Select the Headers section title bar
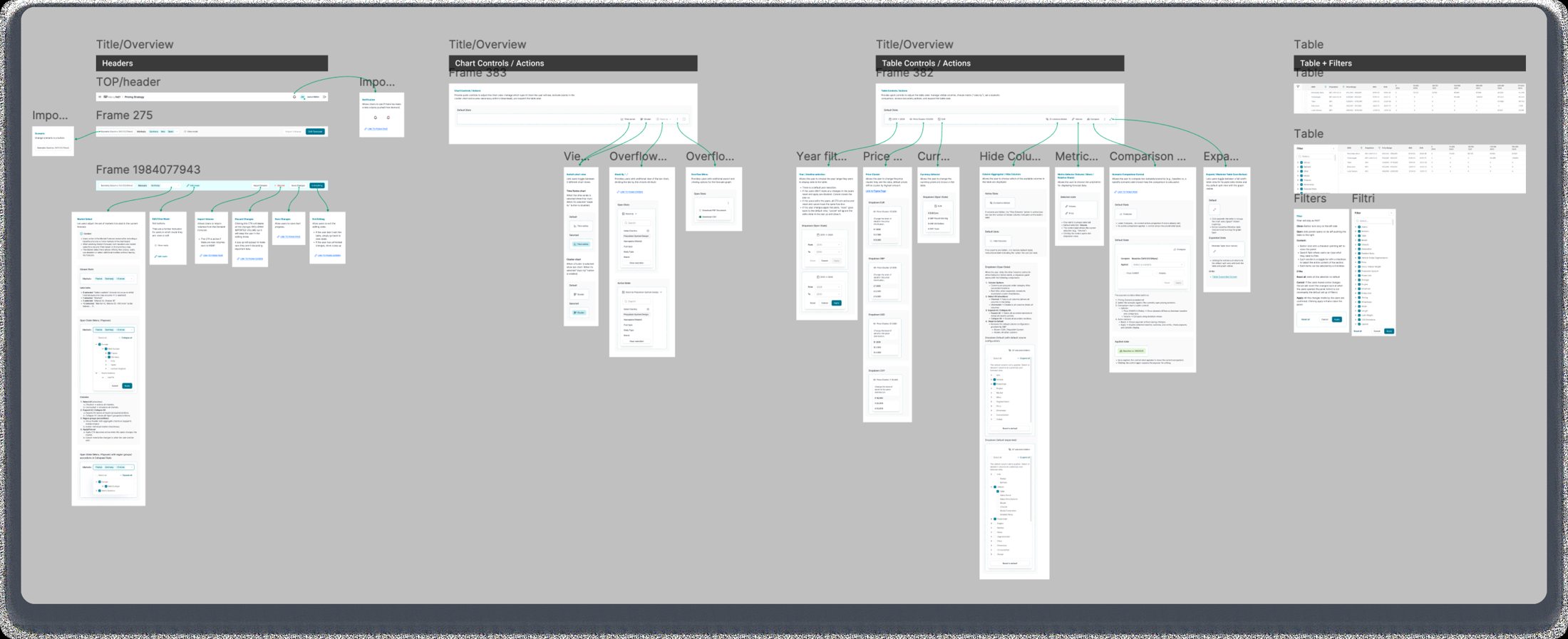This screenshot has height=639, width=1568. coord(212,63)
